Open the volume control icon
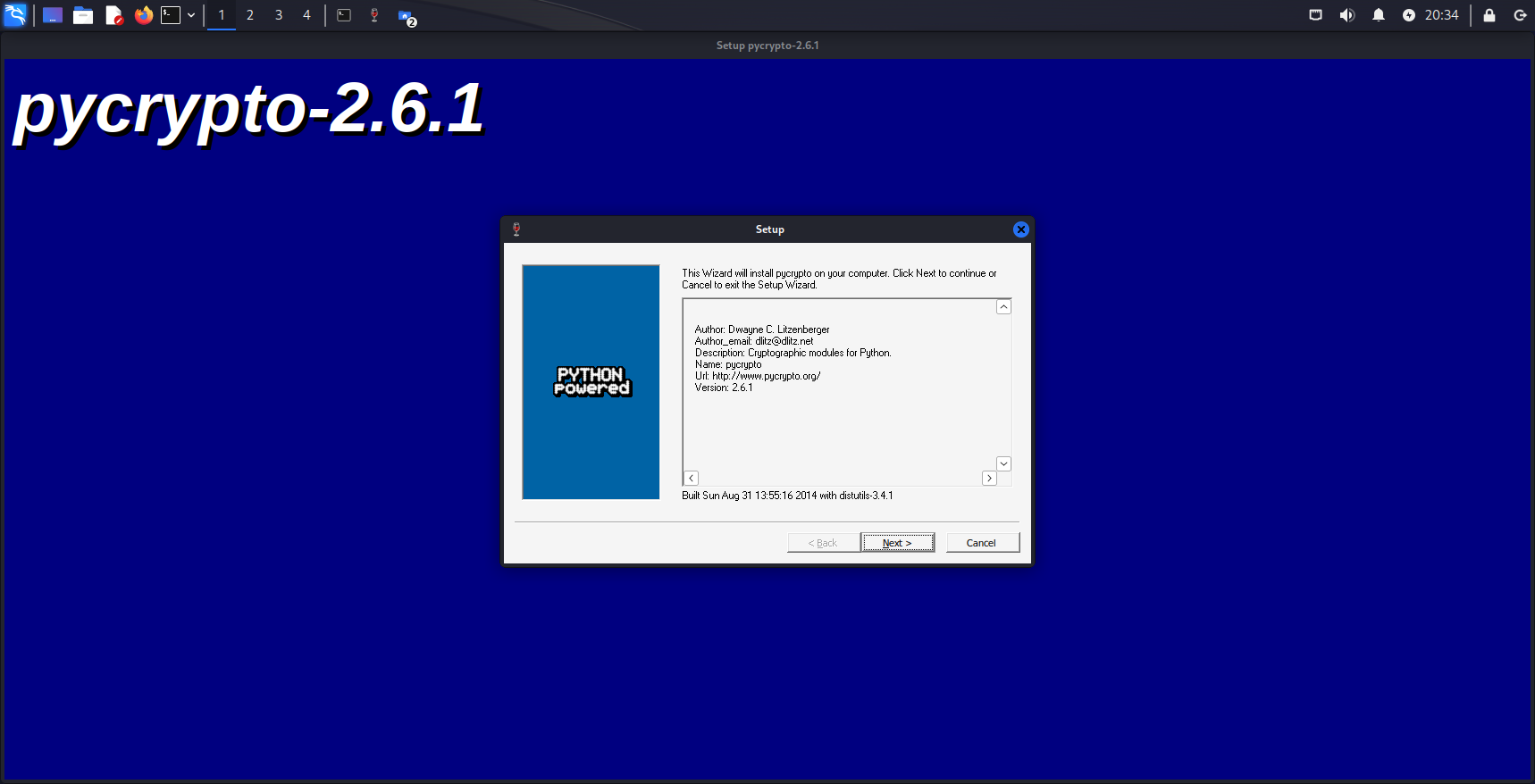Image resolution: width=1535 pixels, height=784 pixels. 1347,15
